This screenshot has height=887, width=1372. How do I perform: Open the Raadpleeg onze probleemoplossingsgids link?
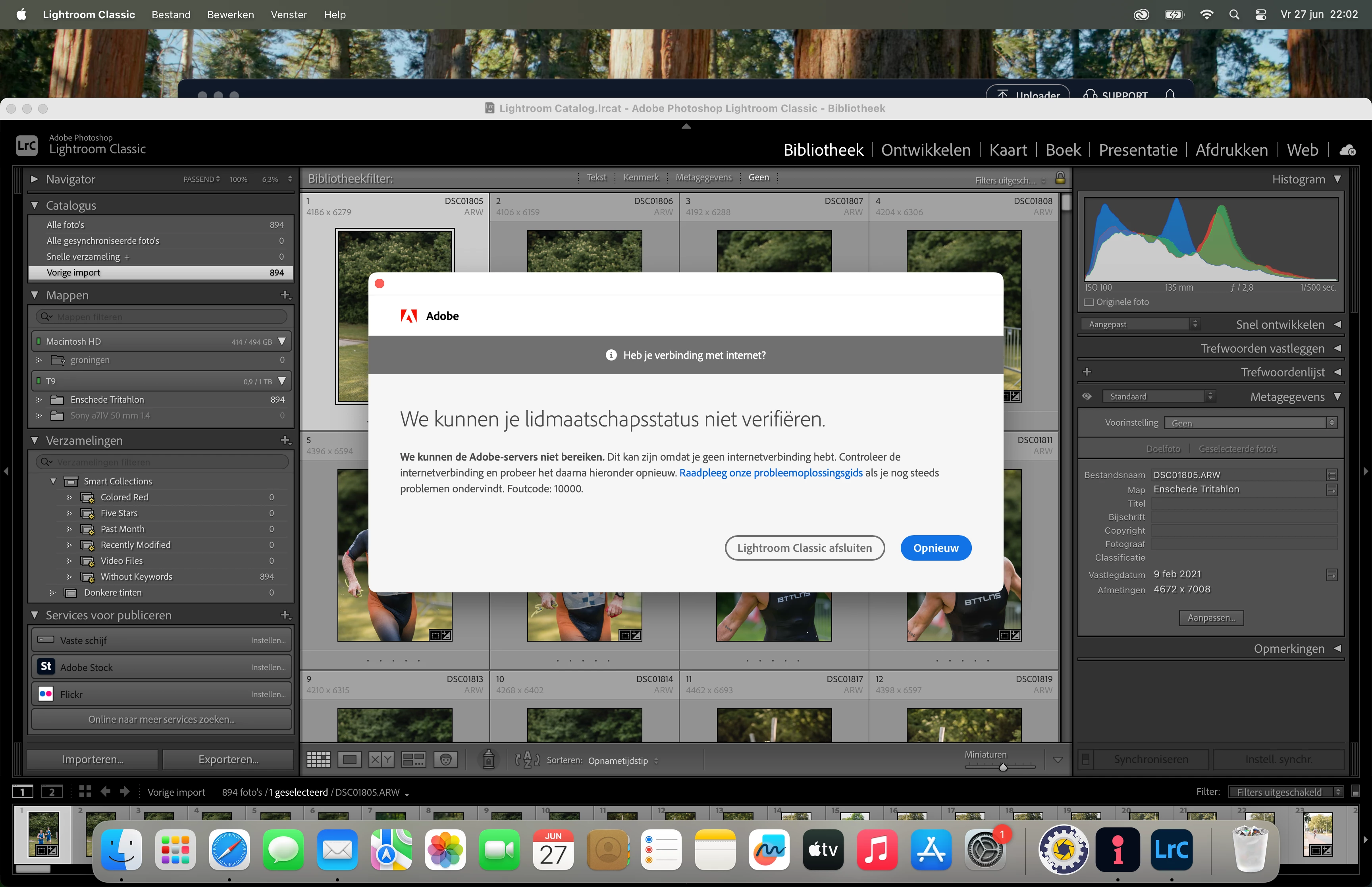pos(770,473)
